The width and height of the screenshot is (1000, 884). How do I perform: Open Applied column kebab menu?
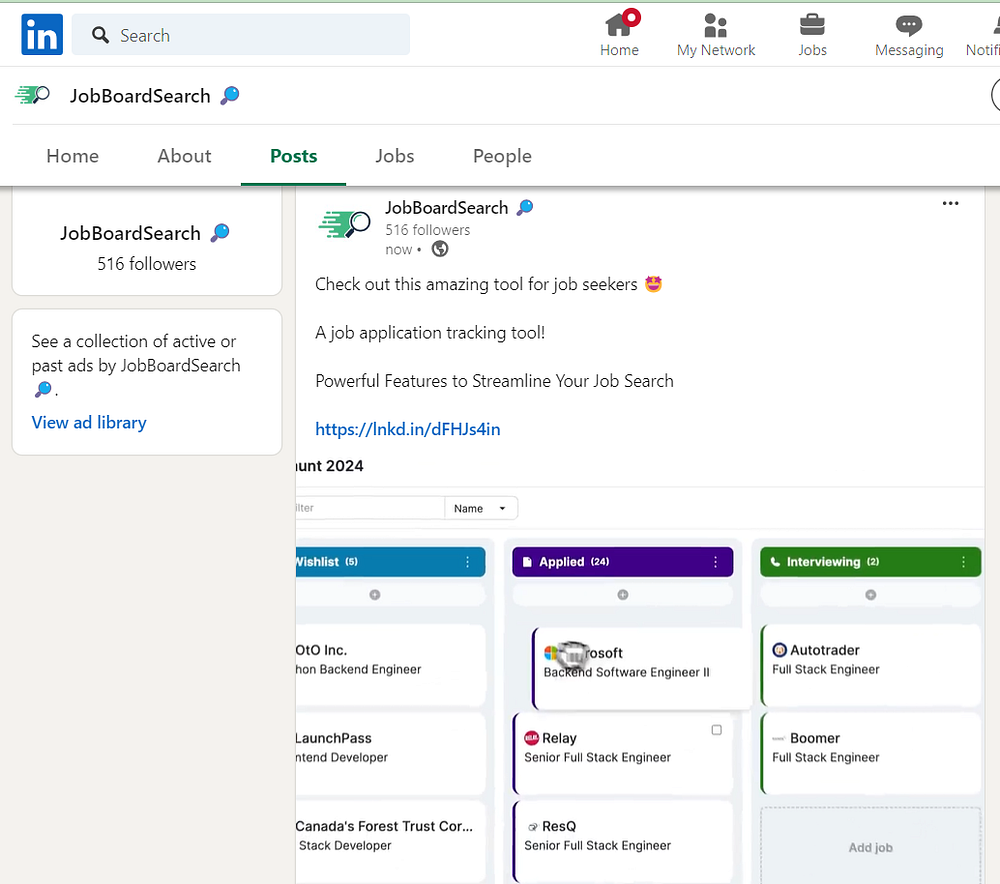point(716,562)
